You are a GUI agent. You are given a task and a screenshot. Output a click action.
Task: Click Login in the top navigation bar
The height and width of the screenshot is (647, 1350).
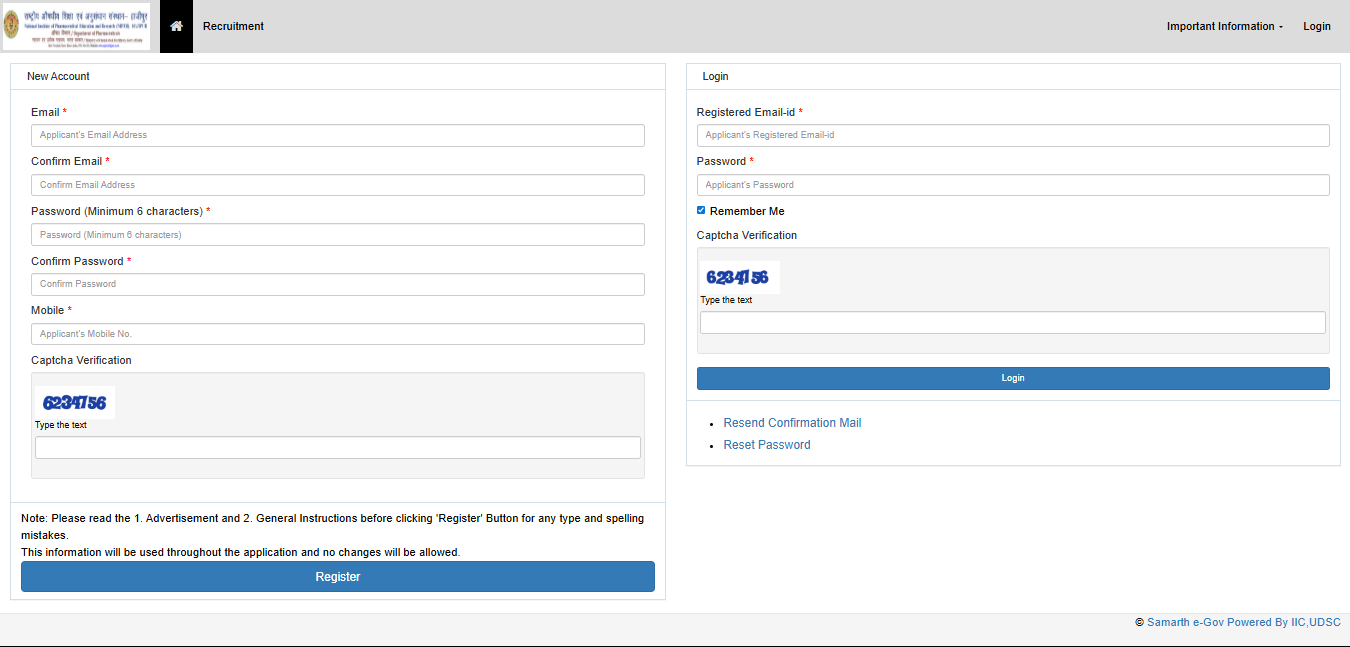(1316, 26)
